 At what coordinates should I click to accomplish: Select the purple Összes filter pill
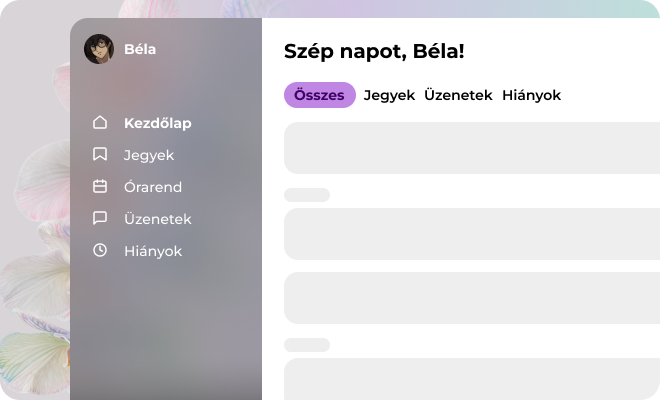(319, 95)
